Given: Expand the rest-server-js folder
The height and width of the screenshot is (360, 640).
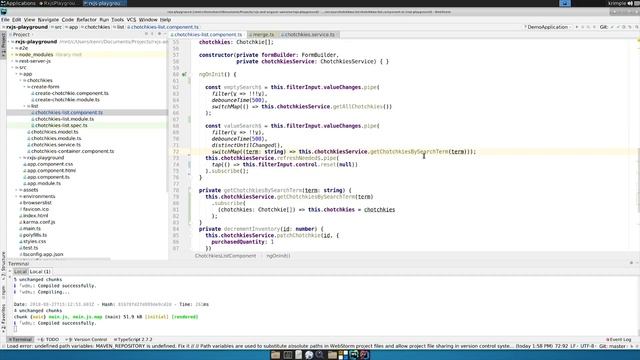Looking at the screenshot, I should click(x=13, y=61).
